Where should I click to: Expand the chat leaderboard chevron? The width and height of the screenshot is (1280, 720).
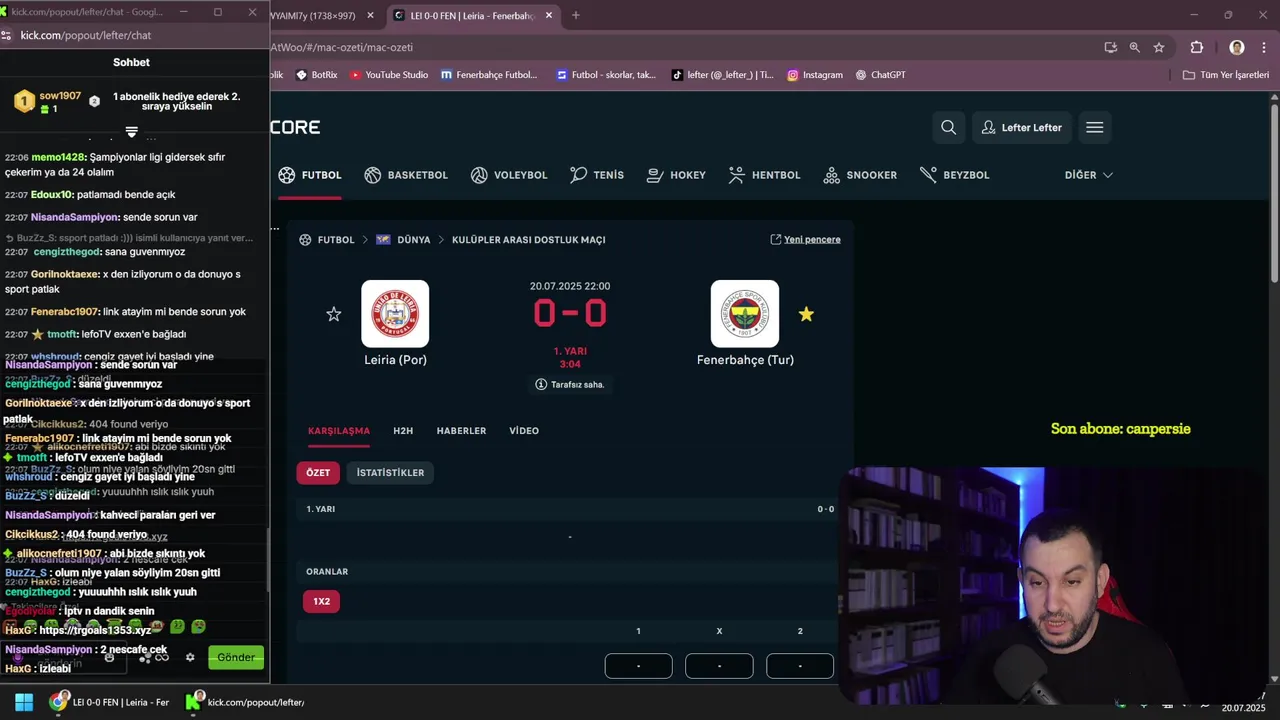coord(131,131)
